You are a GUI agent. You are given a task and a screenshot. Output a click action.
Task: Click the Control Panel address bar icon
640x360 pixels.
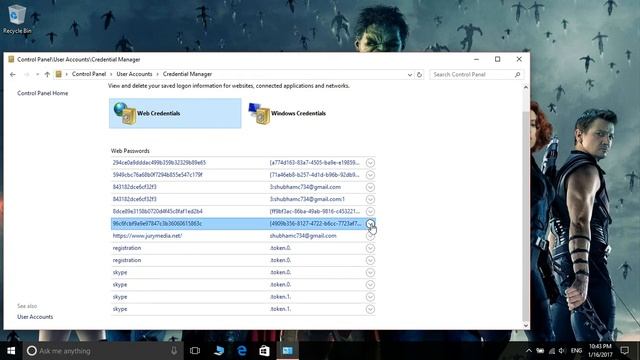click(59, 74)
